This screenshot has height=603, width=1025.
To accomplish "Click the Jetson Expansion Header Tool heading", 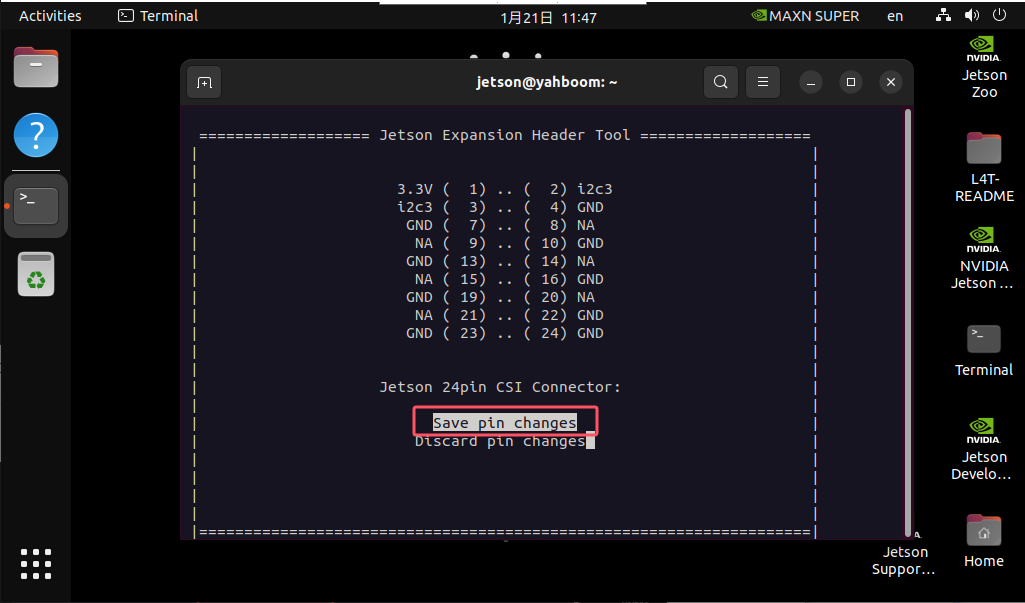I will (x=505, y=135).
